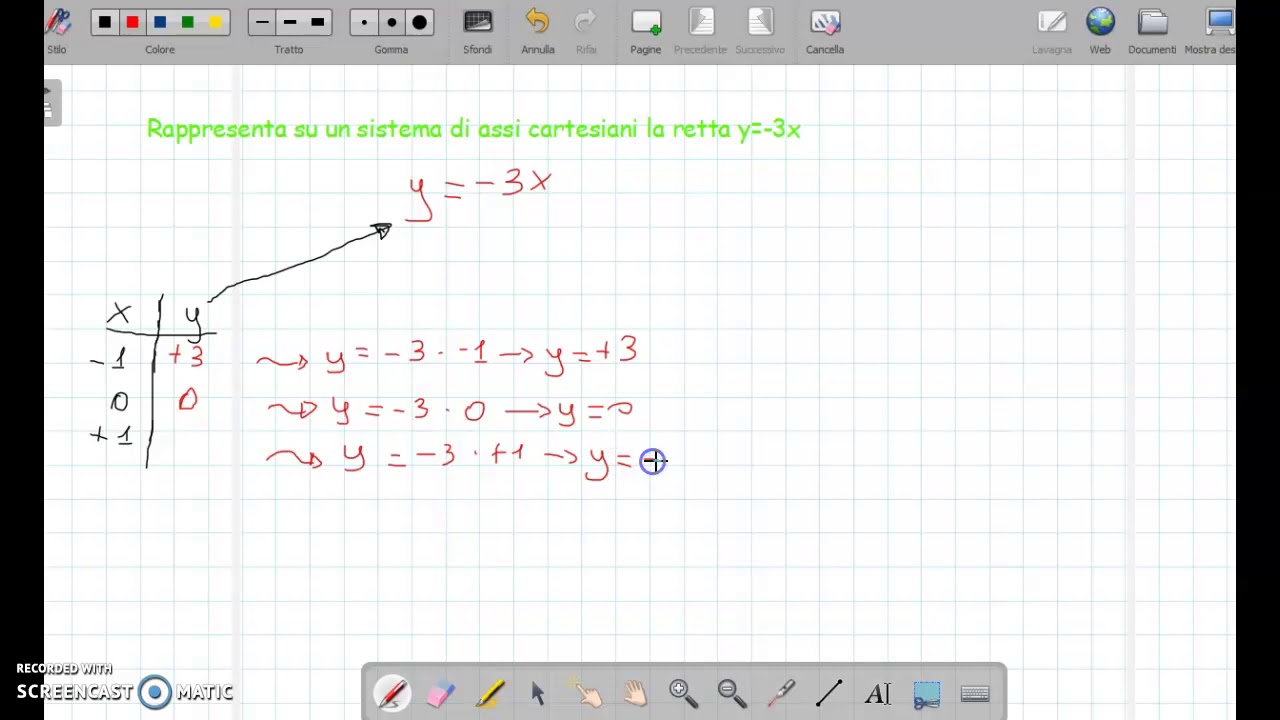Select the pointing finger interaction tool
The height and width of the screenshot is (720, 1280).
[x=587, y=692]
